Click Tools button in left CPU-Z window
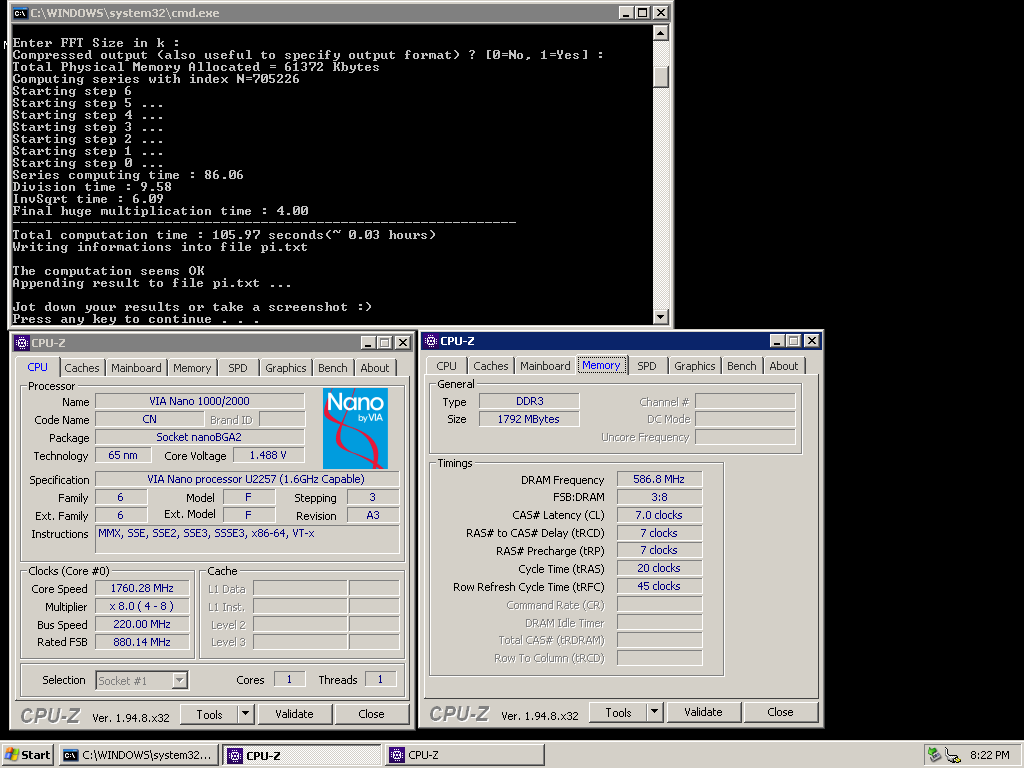 click(209, 714)
